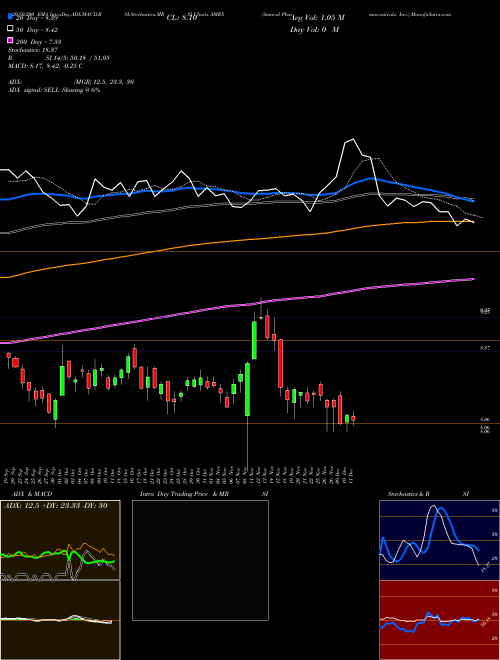Click the white 50 Day EMA legend swatch
Image resolution: width=500 pixels, height=660 pixels.
[x=10, y=29]
